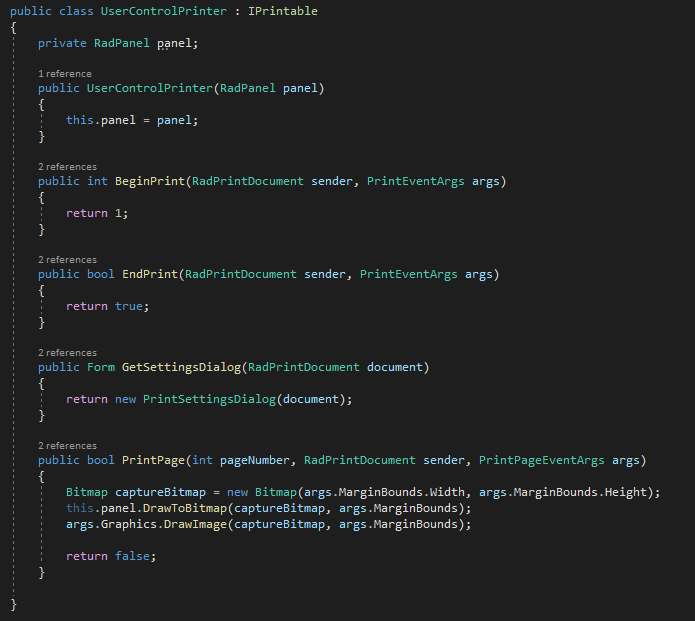
Task: Click the GetSettingsDialog method name
Action: click(x=181, y=367)
